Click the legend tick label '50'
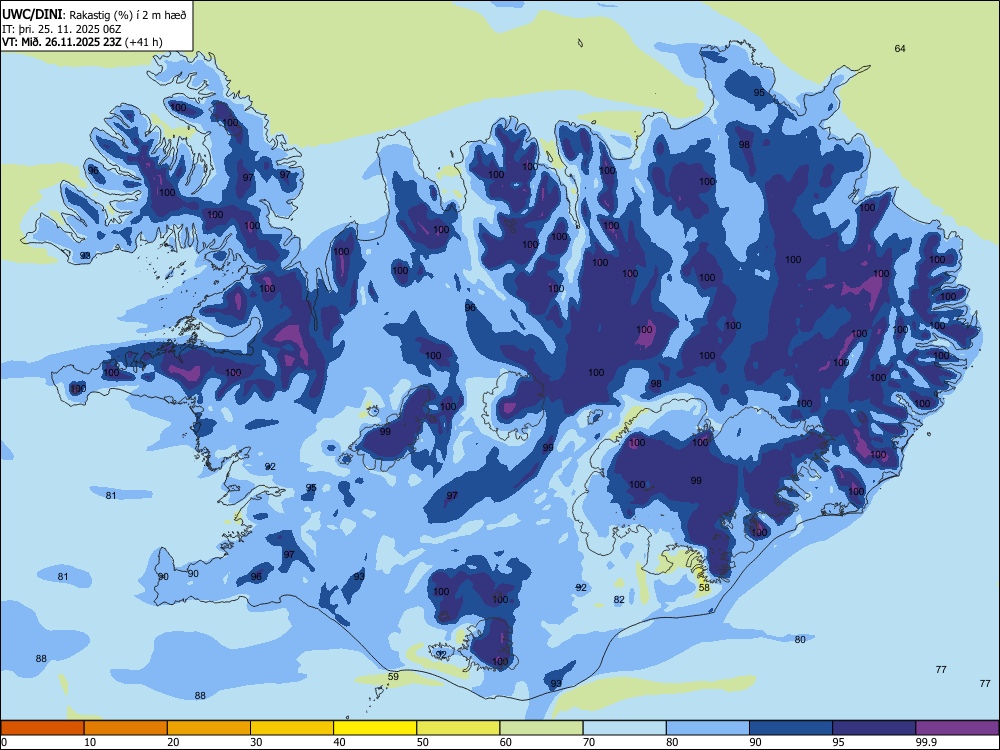The width and height of the screenshot is (1000, 750). 422,742
